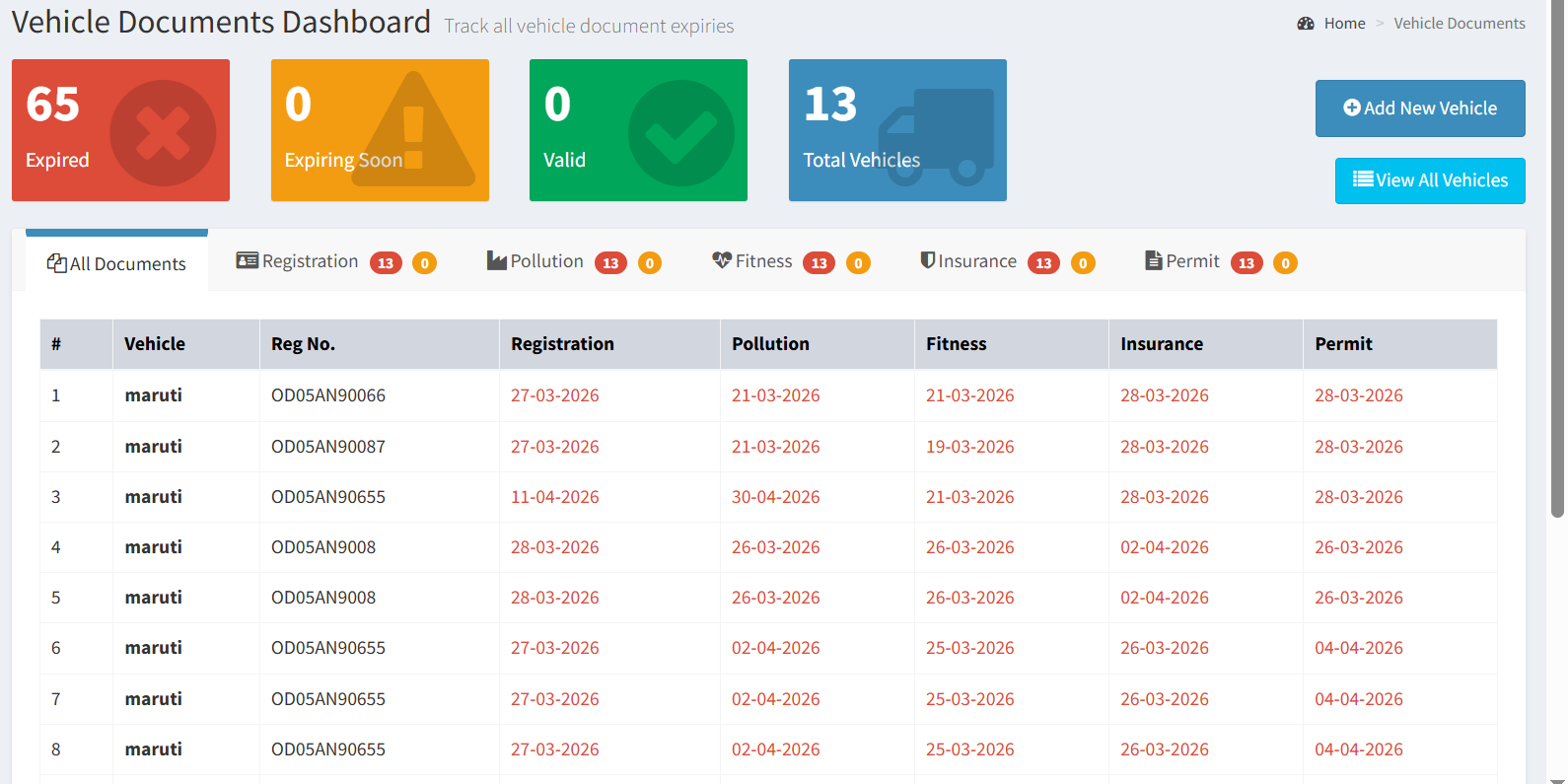Viewport: 1568px width, 784px height.
Task: Select the Insurance tab
Action: coord(1008,261)
